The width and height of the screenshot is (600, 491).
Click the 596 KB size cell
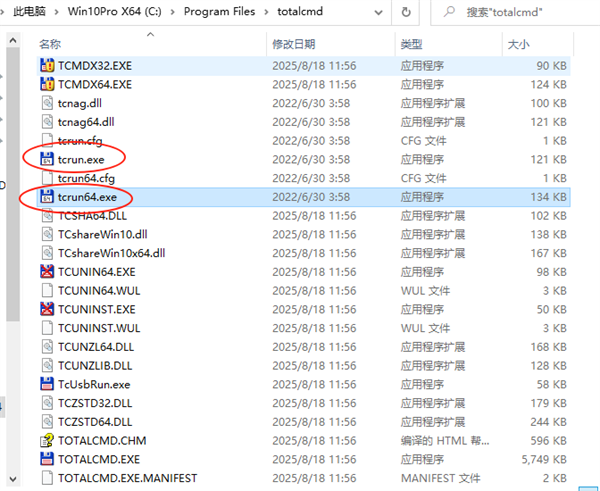point(548,440)
